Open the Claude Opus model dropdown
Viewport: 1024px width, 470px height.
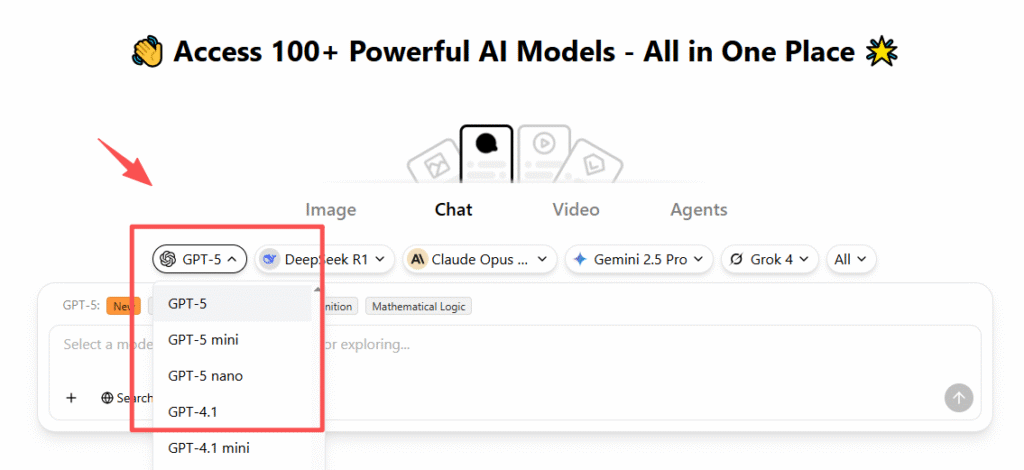(479, 259)
